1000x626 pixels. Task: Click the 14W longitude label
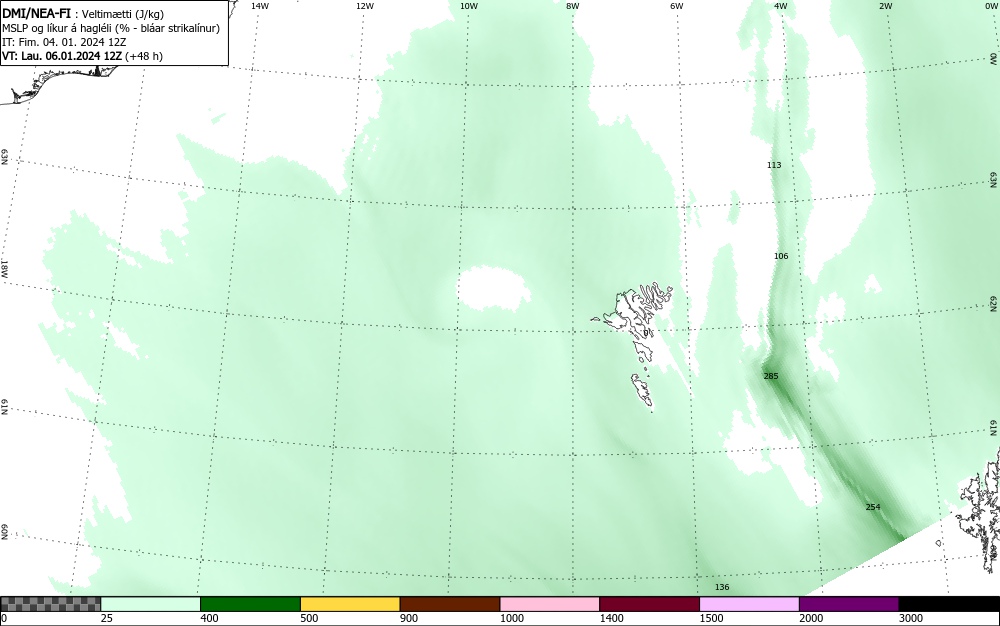click(259, 6)
